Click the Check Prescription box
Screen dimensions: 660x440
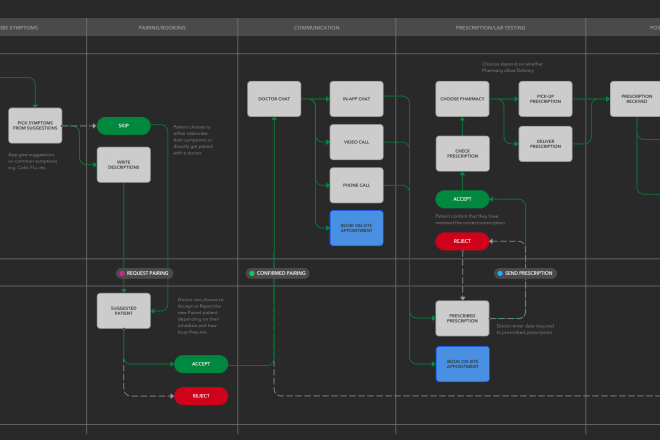point(462,153)
